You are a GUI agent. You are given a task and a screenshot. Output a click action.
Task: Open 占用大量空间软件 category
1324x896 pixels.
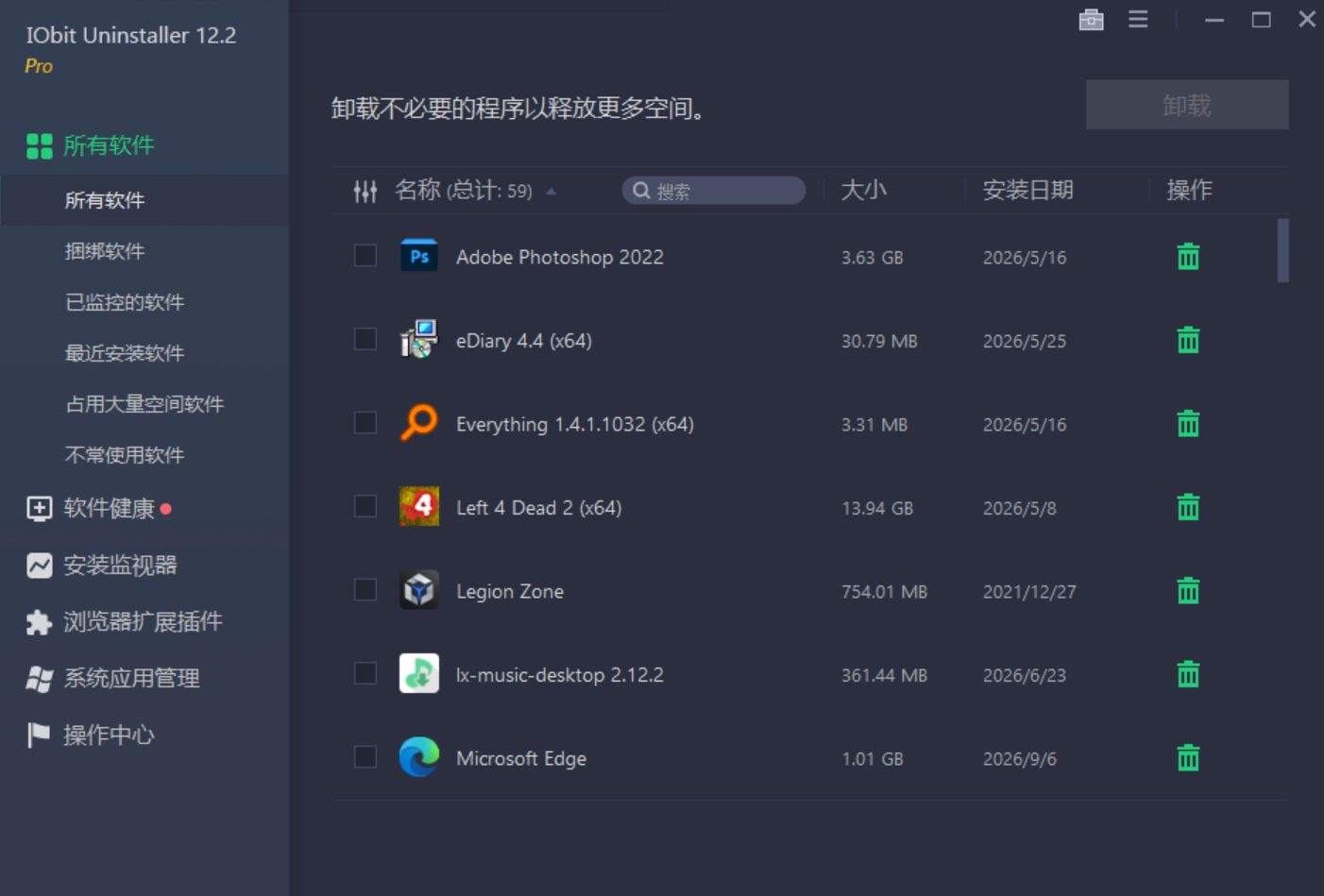click(144, 404)
